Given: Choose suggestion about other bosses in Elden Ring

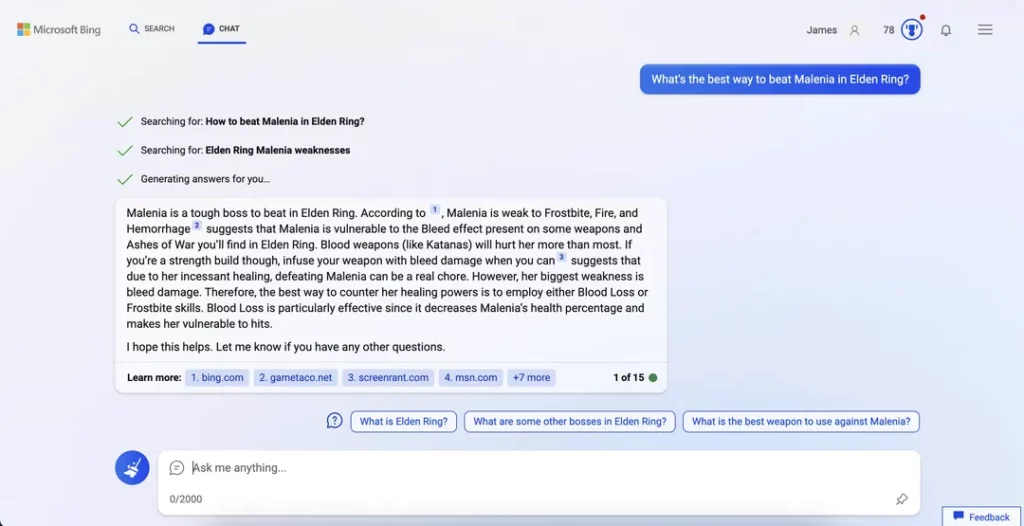Looking at the screenshot, I should [569, 421].
